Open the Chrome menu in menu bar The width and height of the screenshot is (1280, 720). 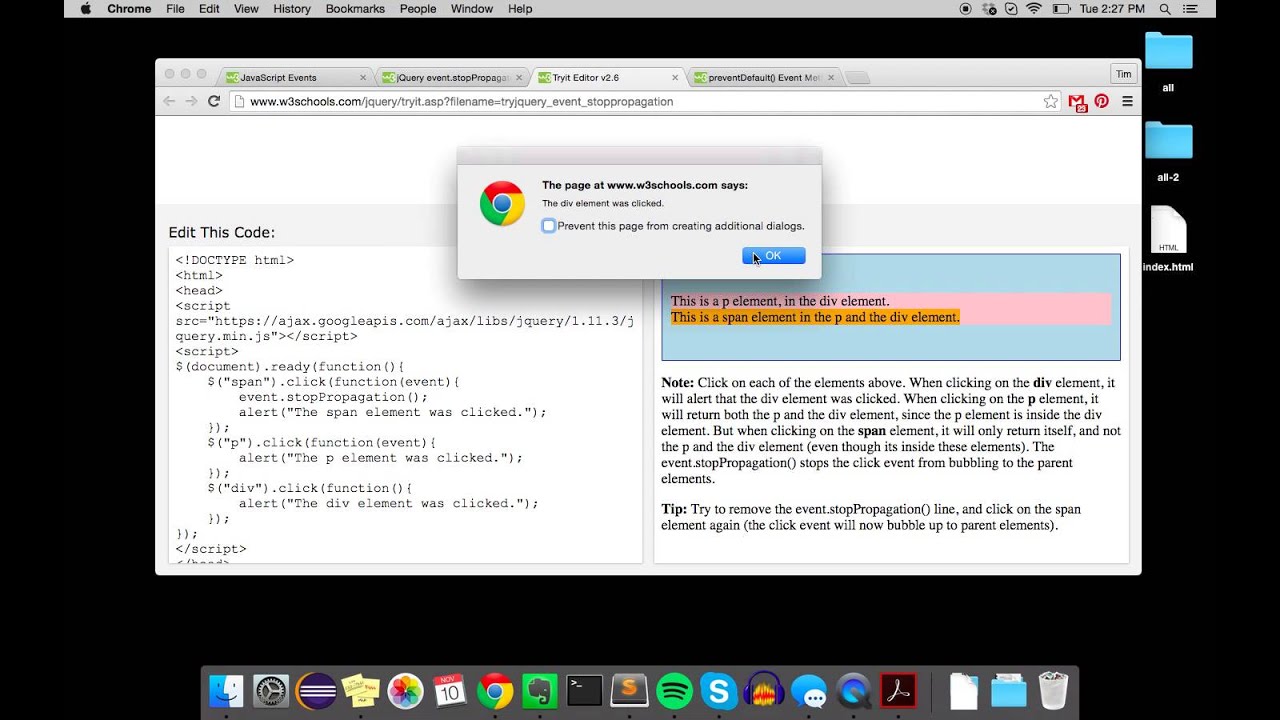[129, 9]
